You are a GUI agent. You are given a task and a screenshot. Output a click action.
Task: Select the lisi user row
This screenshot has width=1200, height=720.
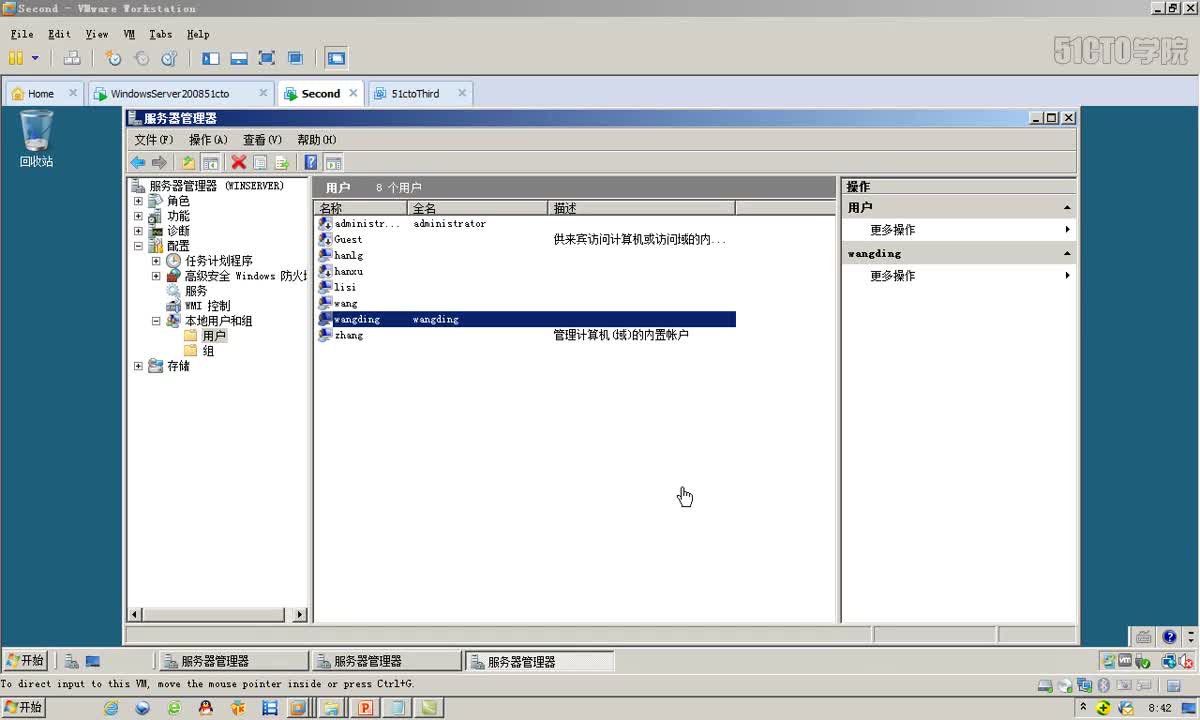[x=525, y=287]
